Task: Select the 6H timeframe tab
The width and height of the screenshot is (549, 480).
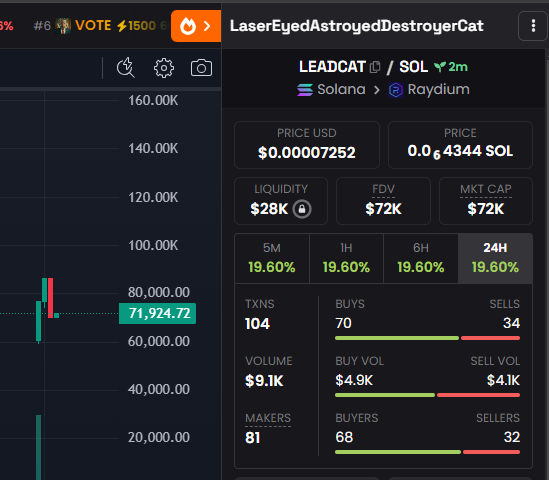Action: (x=421, y=258)
